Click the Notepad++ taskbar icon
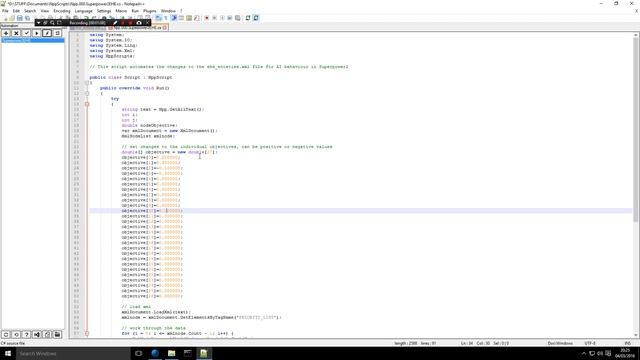Viewport: 640px width, 360px height. coord(204,353)
